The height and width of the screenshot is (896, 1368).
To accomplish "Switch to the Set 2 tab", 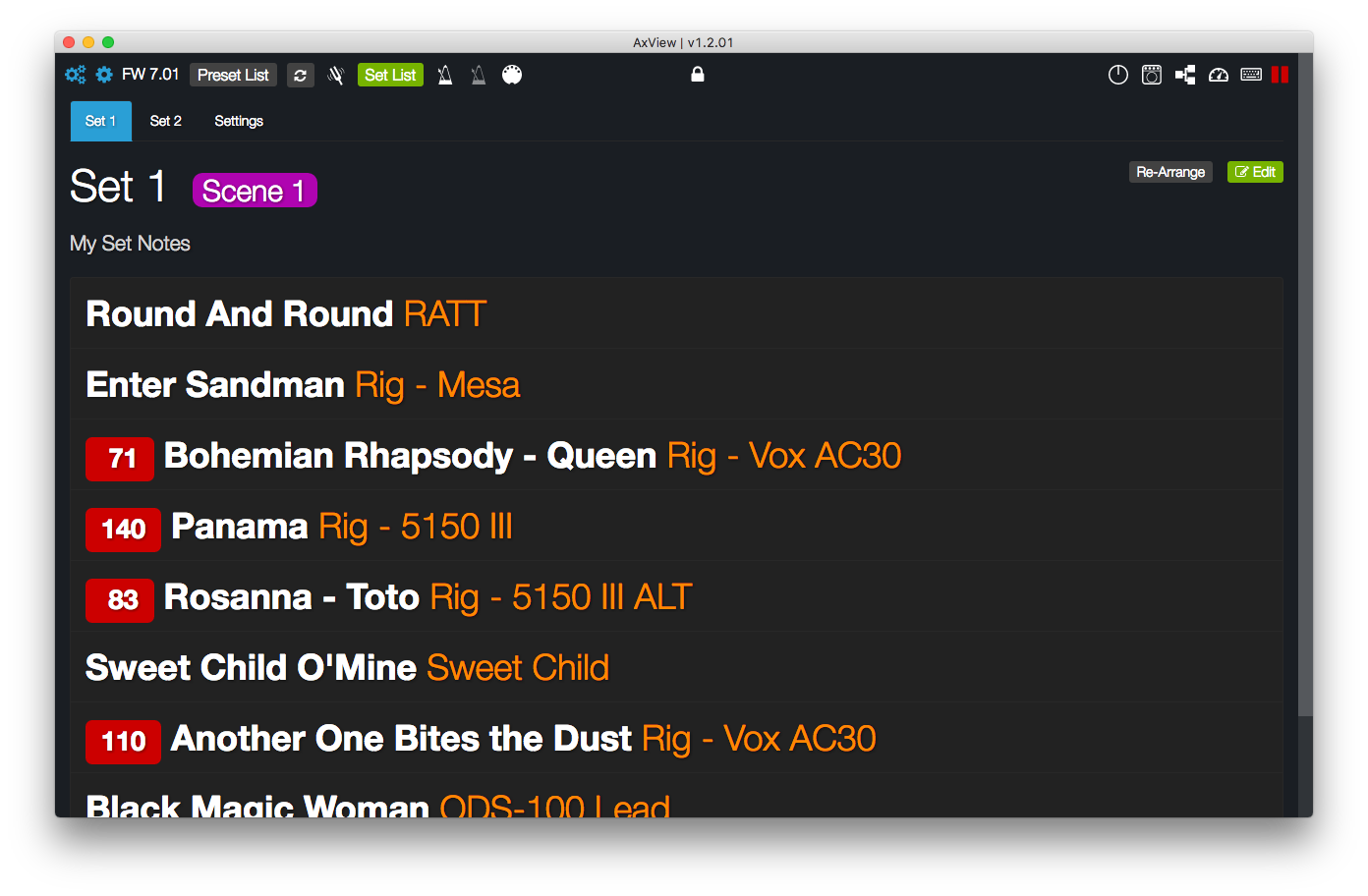I will (x=165, y=121).
